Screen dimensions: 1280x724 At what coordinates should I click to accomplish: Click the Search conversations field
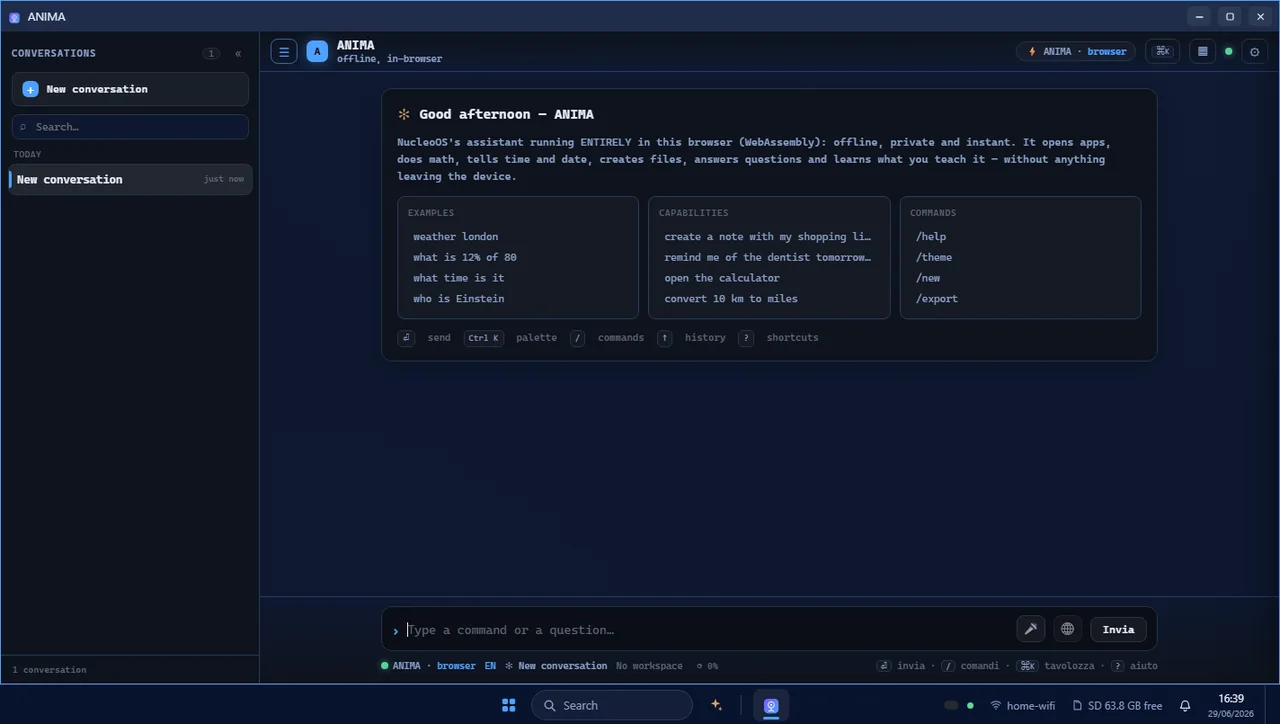(x=130, y=127)
